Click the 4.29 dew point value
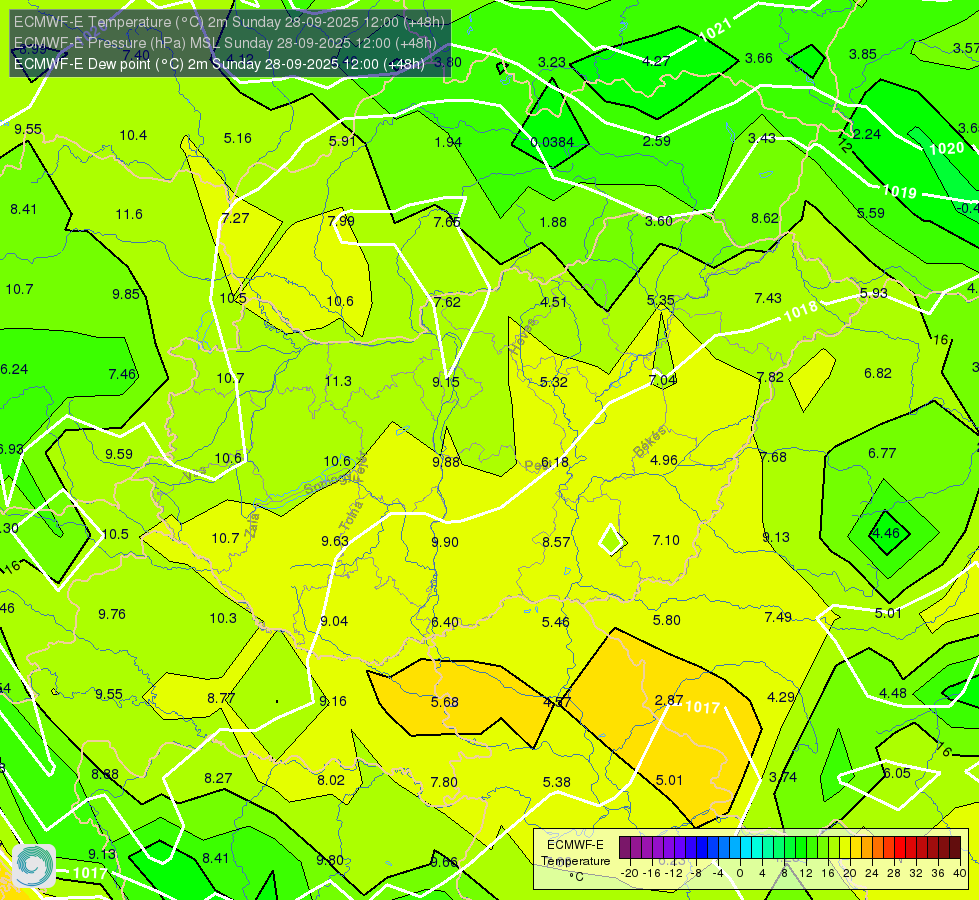This screenshot has width=979, height=900. tap(780, 697)
